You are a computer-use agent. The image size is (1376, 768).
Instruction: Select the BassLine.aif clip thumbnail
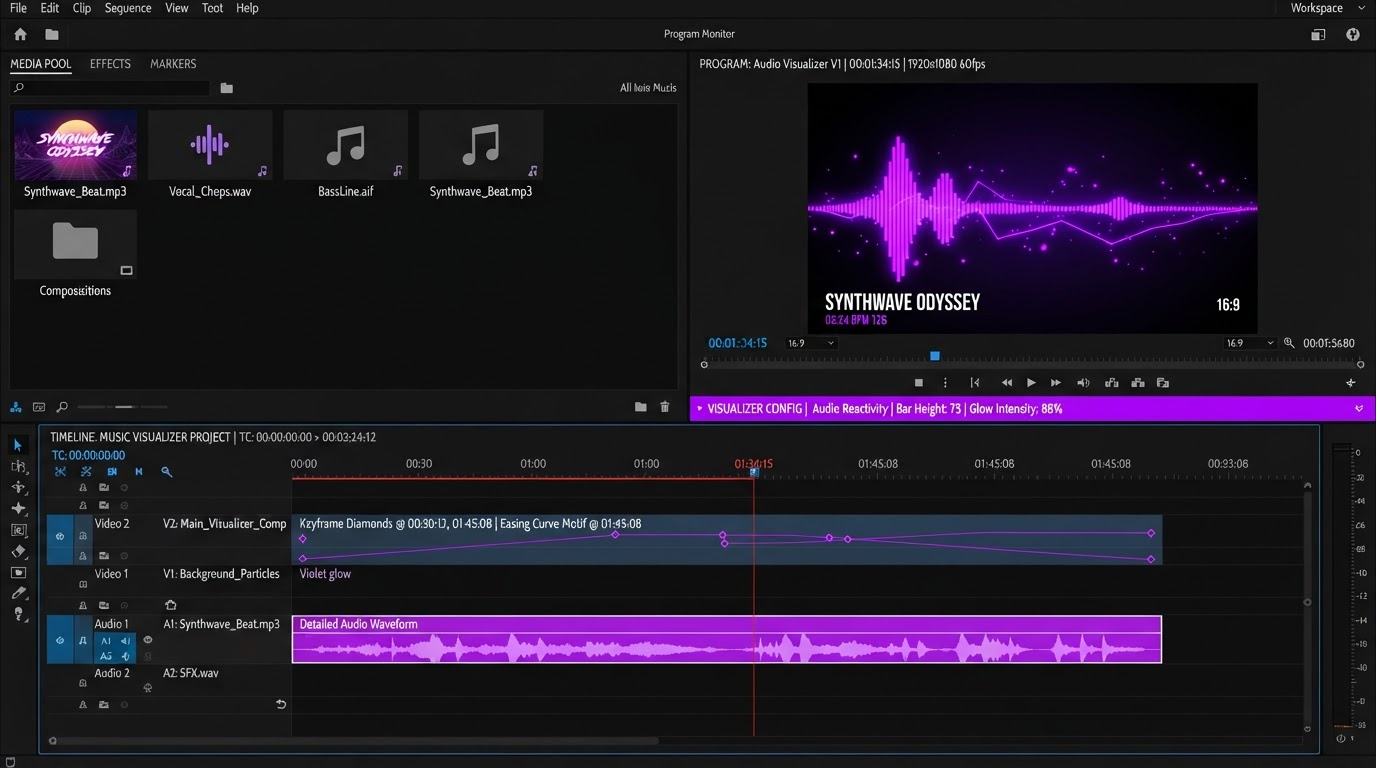point(345,145)
